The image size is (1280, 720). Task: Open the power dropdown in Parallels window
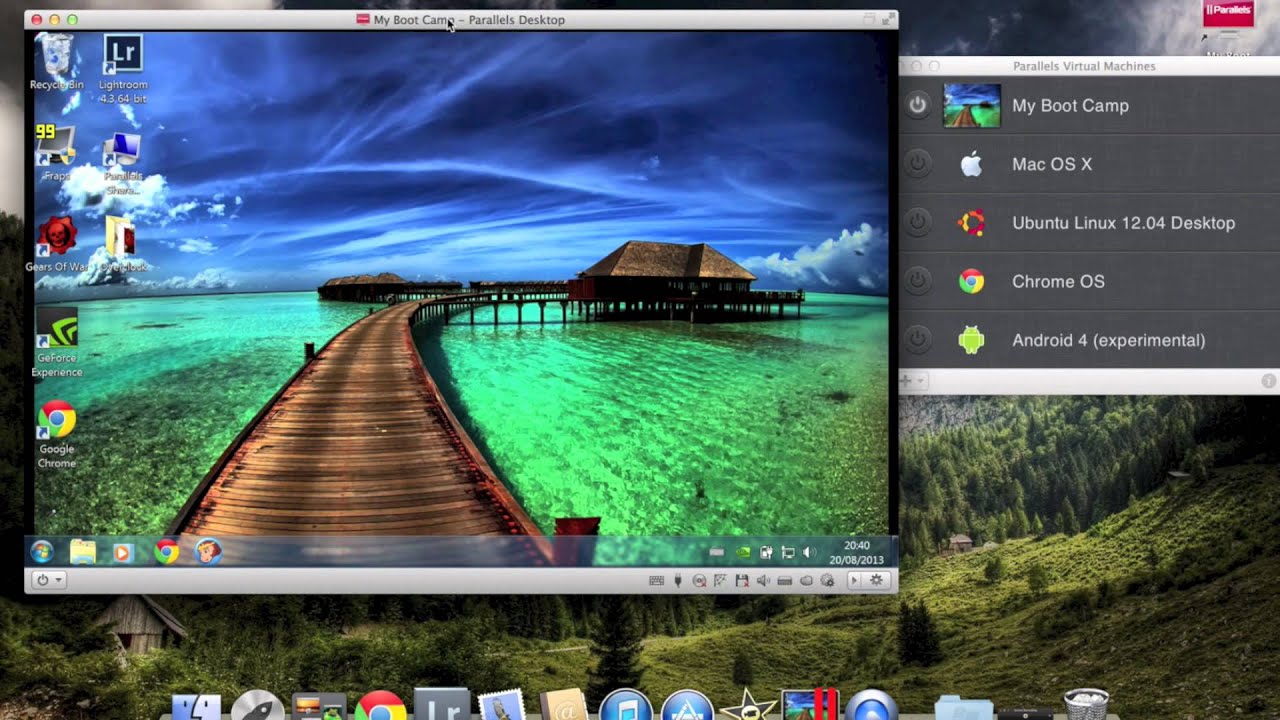pos(49,580)
